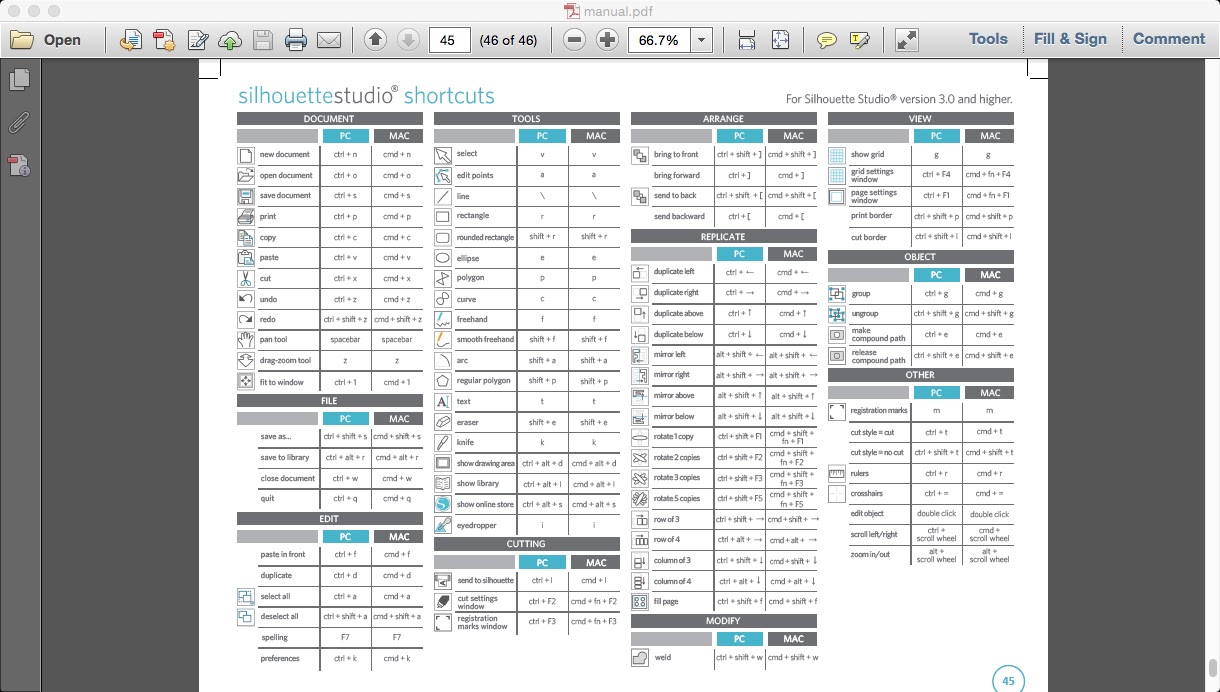1220x692 pixels.
Task: Open the Tools pane
Action: 988,39
